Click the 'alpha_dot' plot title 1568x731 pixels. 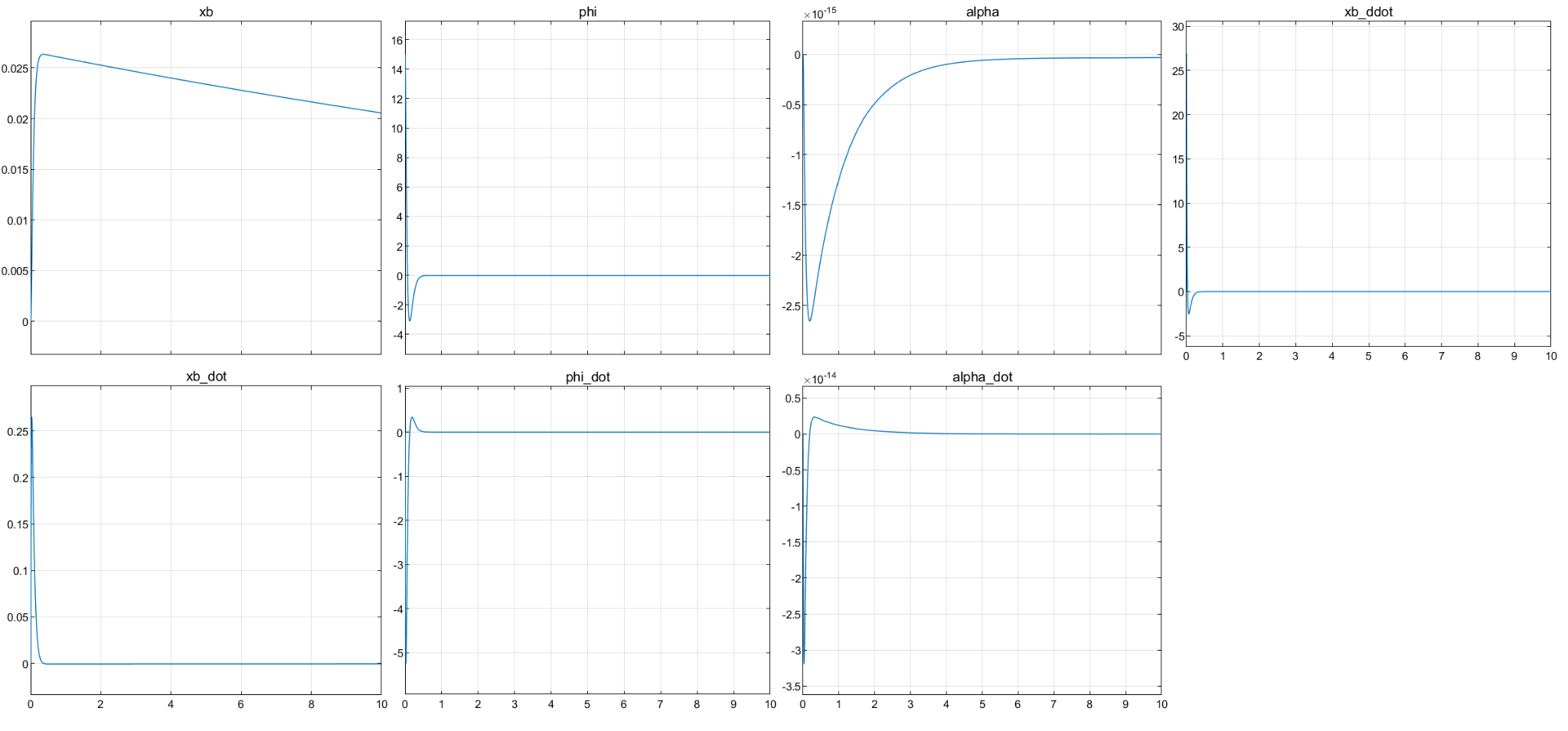(x=982, y=377)
